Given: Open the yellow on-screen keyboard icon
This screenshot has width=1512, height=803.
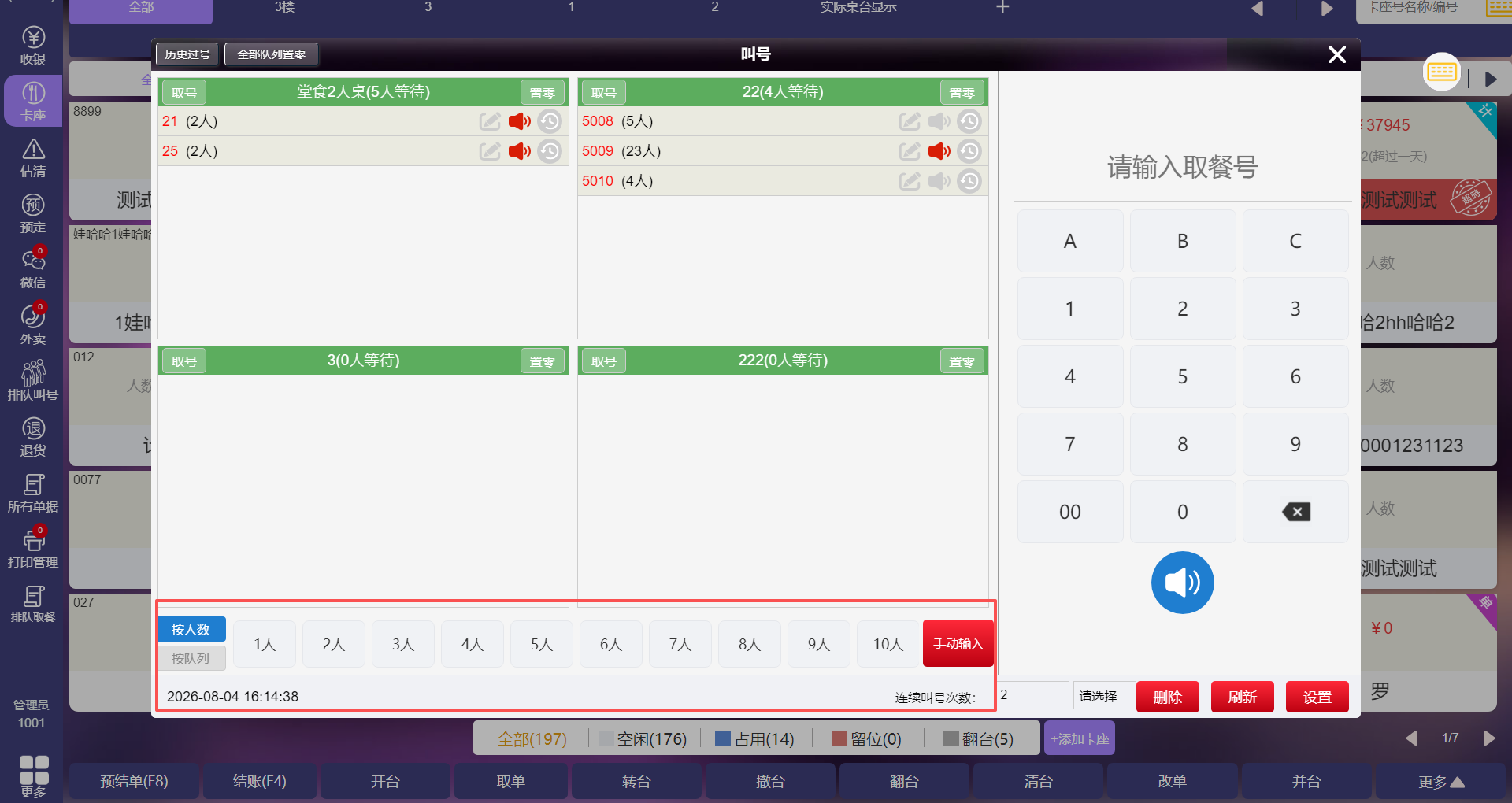Looking at the screenshot, I should (x=1442, y=72).
